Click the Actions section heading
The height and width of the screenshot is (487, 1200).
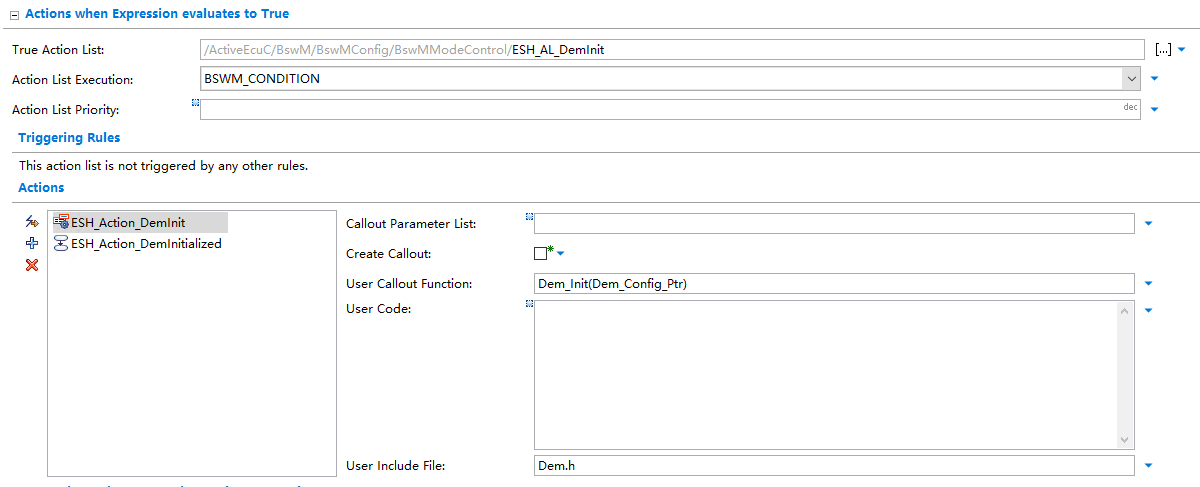41,188
